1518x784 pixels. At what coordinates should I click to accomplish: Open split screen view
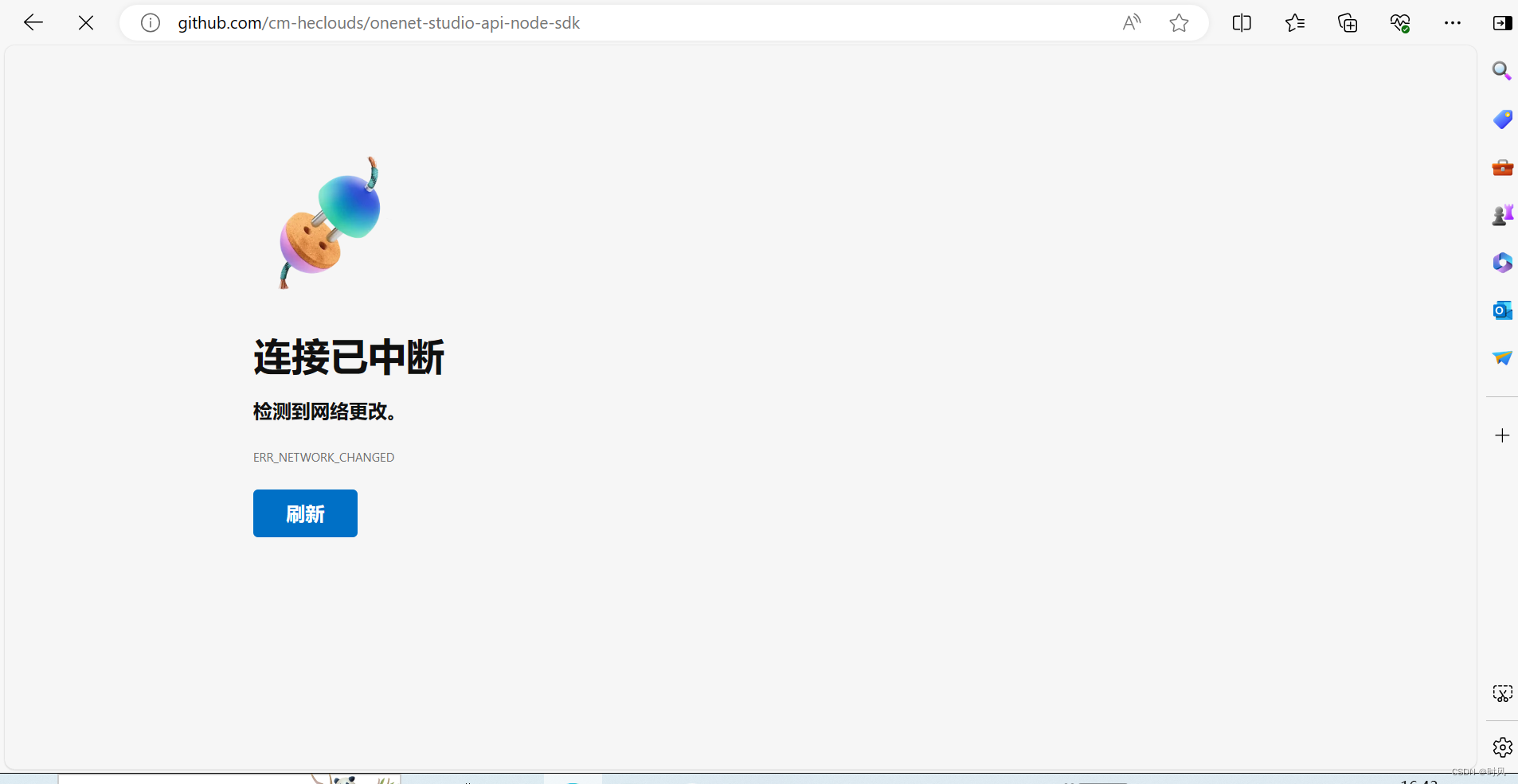[1242, 22]
